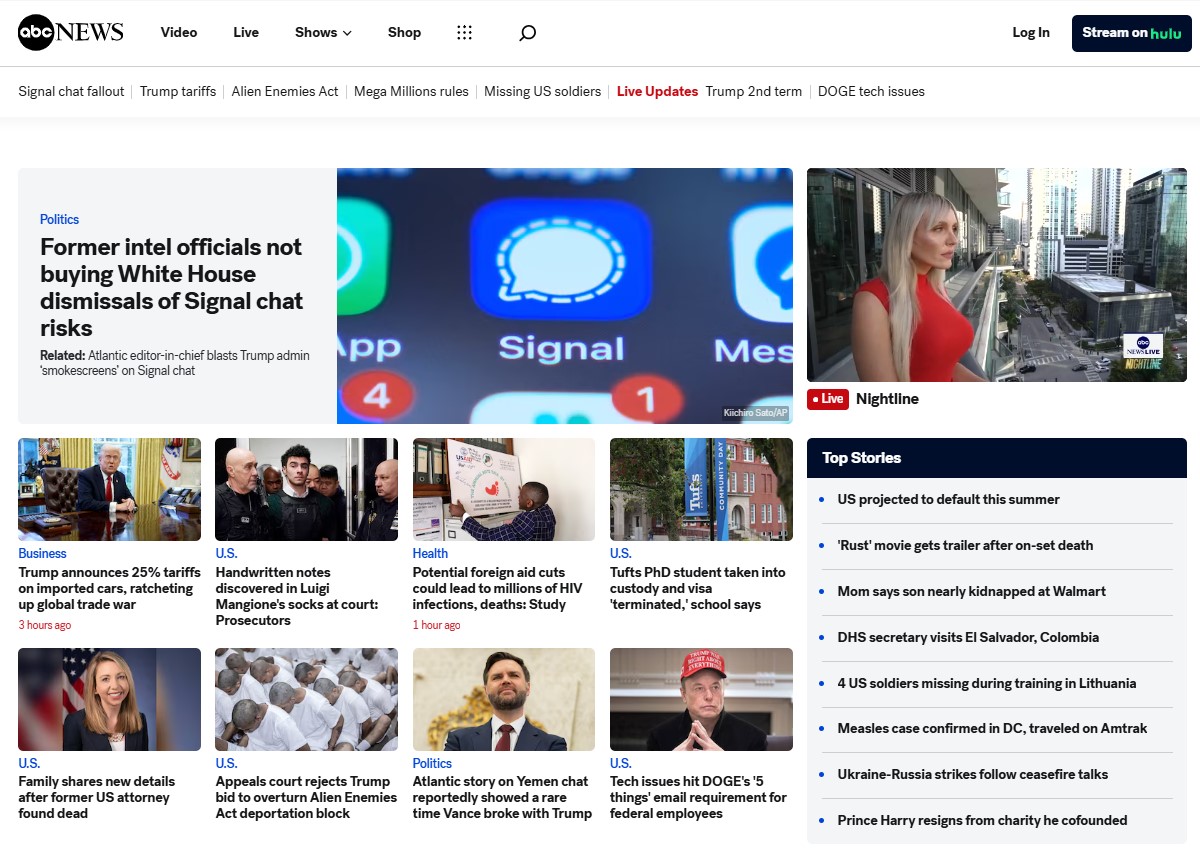Click the Politics label above the Signal headline
1200x858 pixels.
(x=59, y=219)
